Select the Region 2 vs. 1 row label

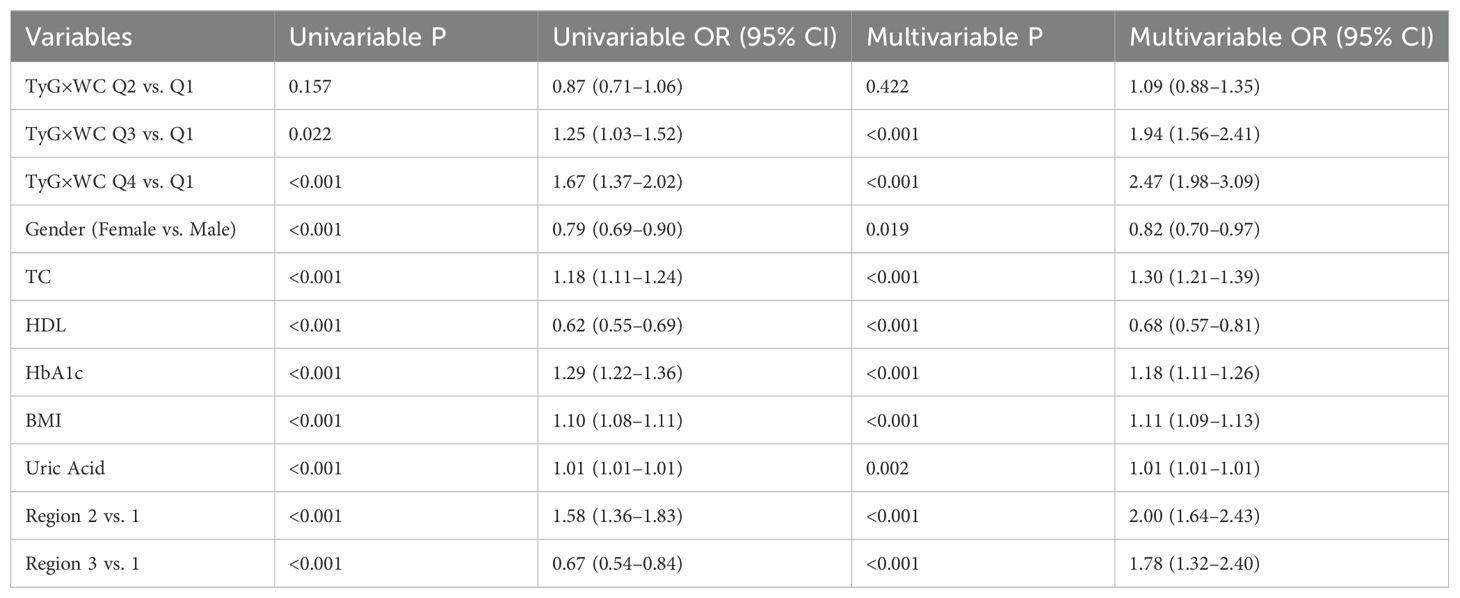tap(83, 516)
